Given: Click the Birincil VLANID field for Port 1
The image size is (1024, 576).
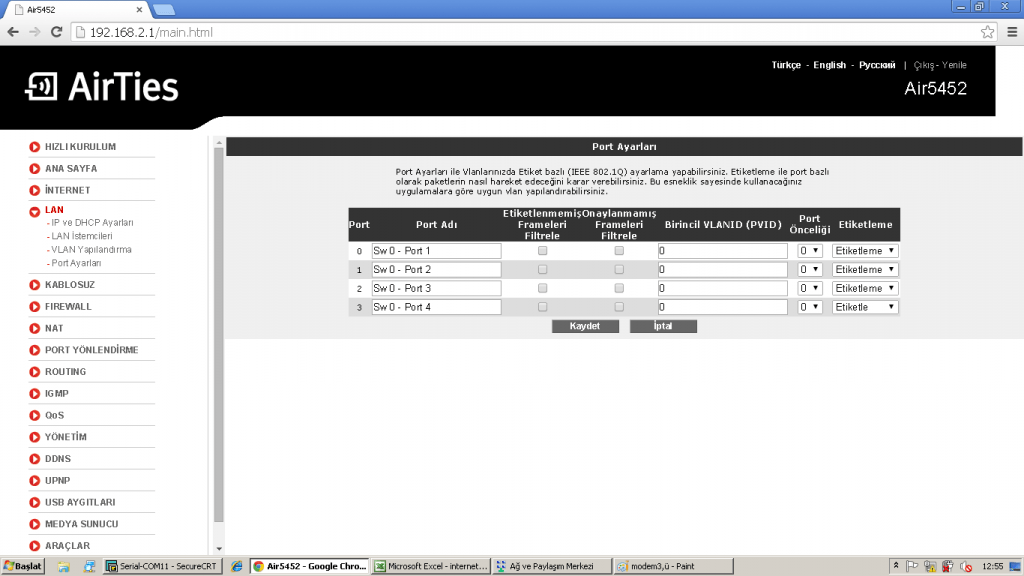Looking at the screenshot, I should [x=722, y=250].
